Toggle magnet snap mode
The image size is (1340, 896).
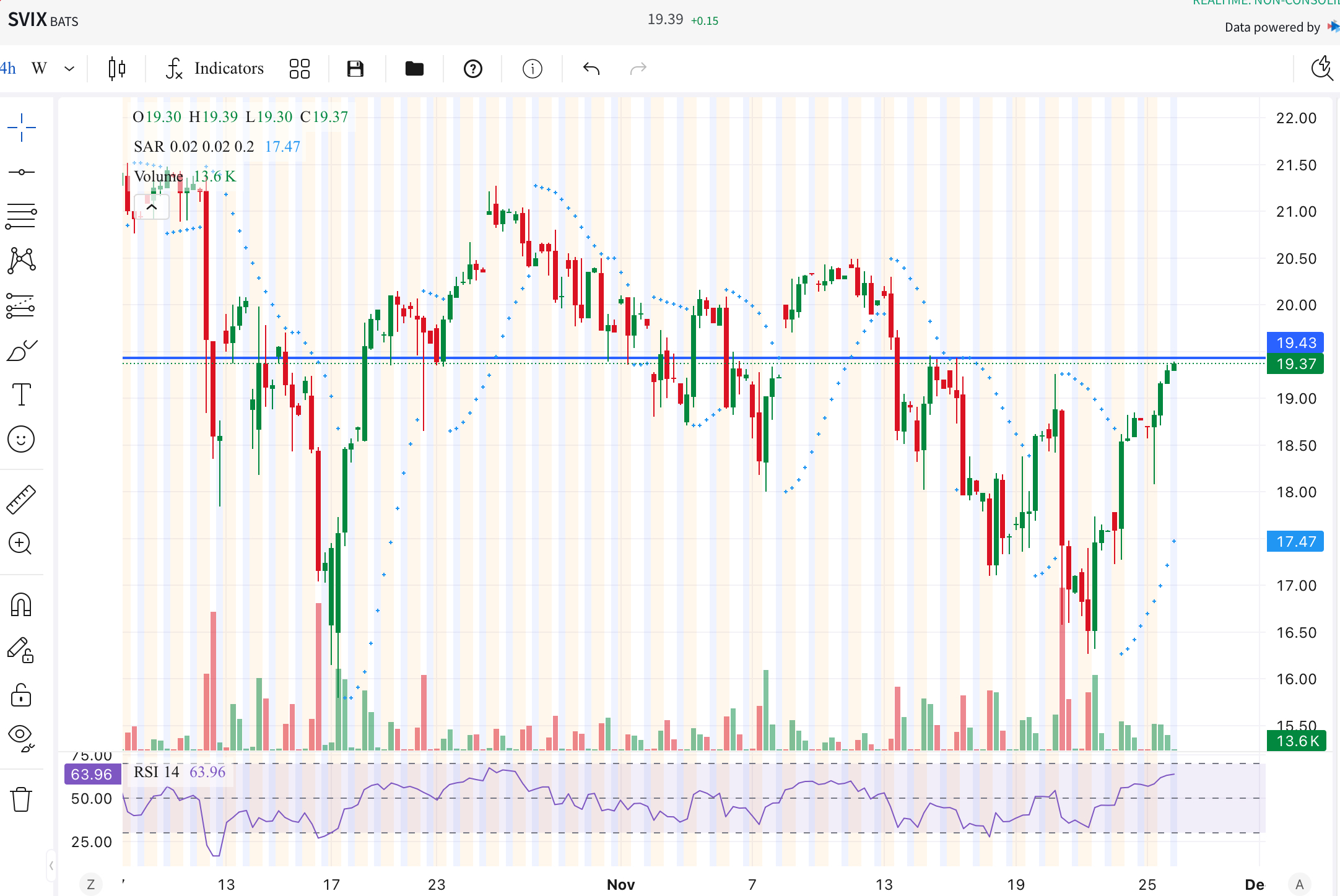click(x=21, y=604)
